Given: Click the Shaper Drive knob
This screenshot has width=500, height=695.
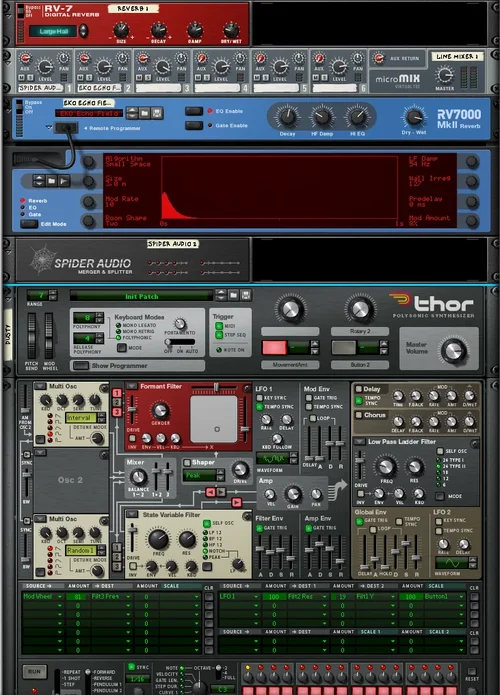Looking at the screenshot, I should (x=240, y=469).
